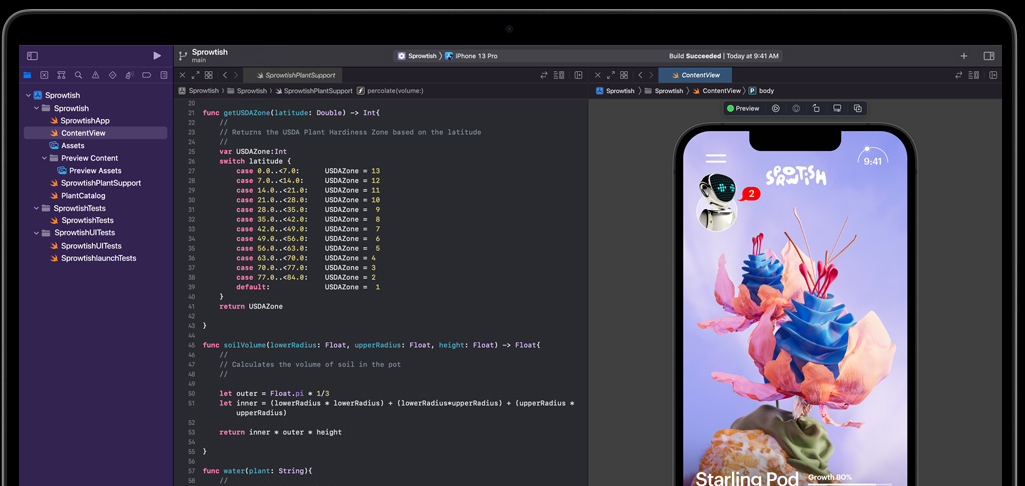Open the iPhone 13 Pro destination selector

(x=476, y=56)
